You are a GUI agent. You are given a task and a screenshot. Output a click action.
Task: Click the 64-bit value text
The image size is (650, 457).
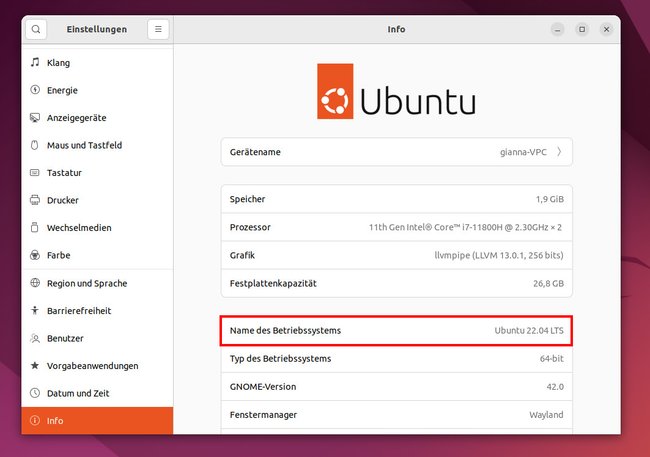[551, 359]
